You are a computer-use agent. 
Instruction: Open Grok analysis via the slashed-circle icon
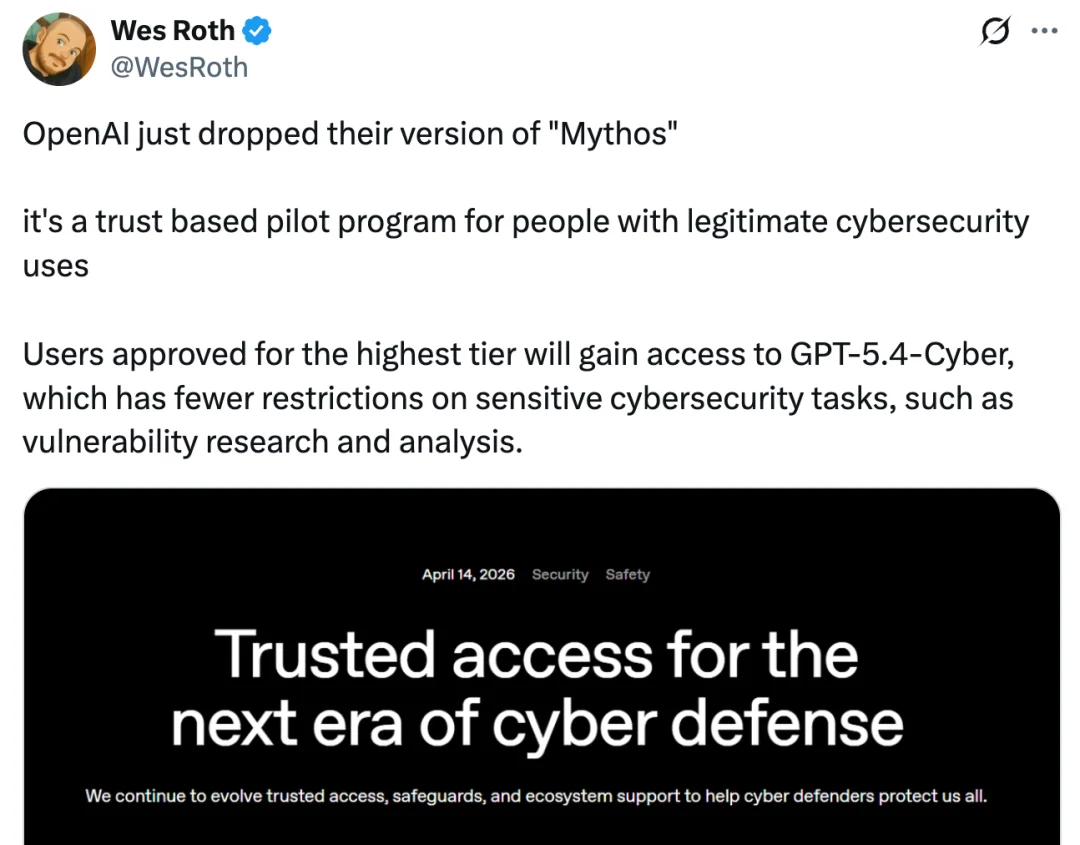coord(995,31)
